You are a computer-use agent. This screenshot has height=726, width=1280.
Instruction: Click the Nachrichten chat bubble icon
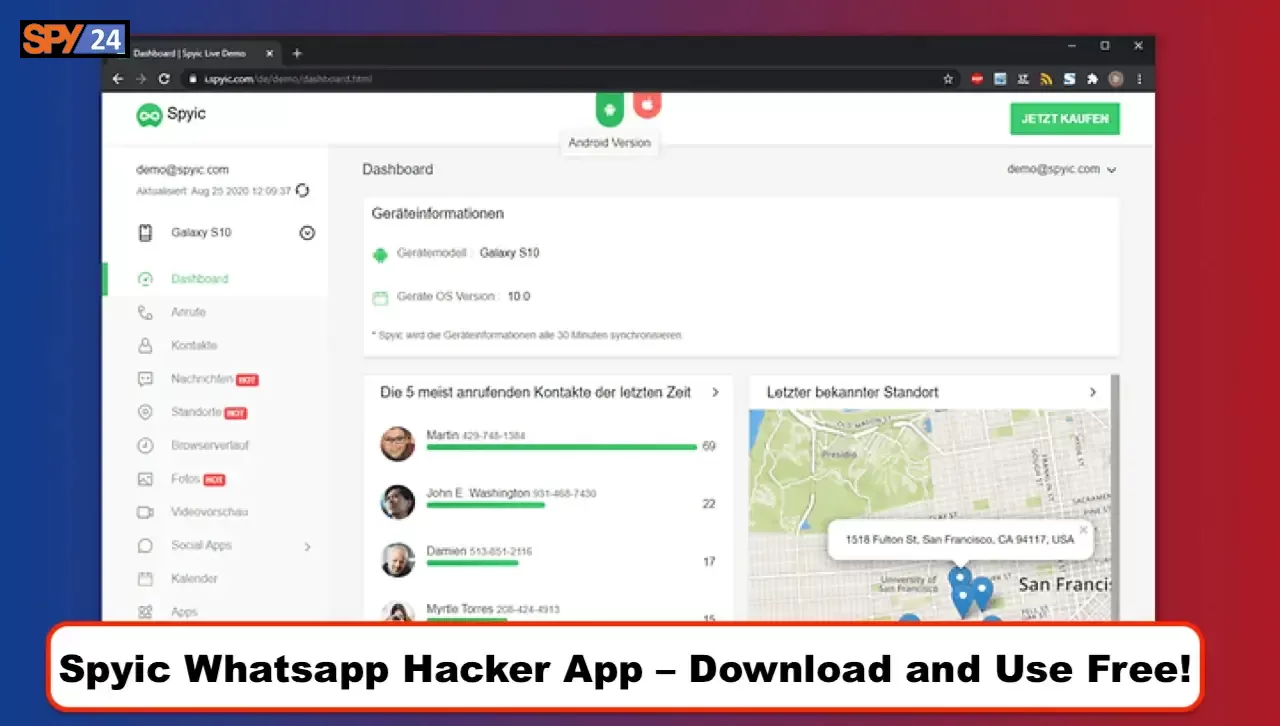[145, 379]
